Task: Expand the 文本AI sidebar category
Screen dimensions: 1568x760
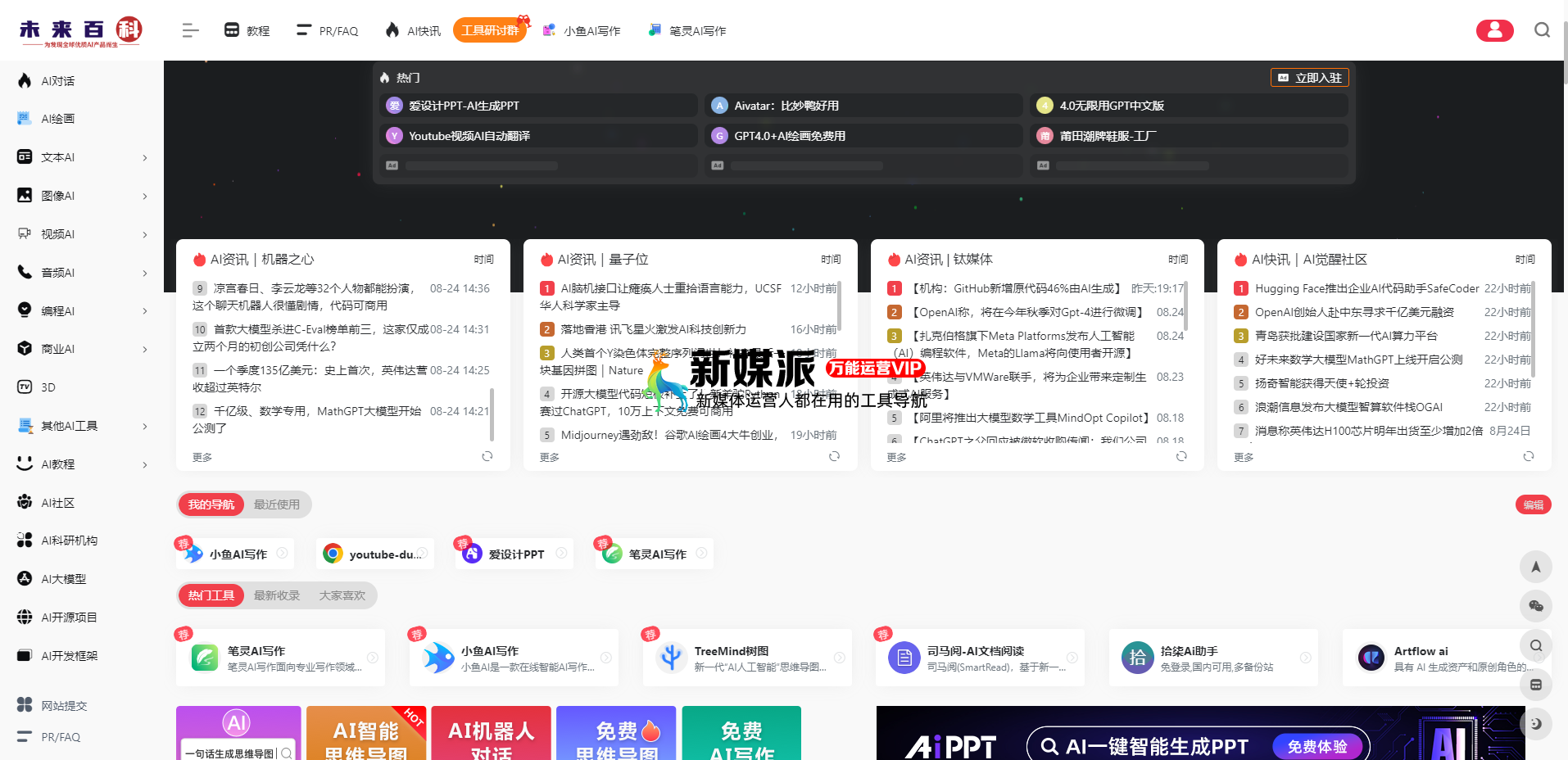Action: pyautogui.click(x=145, y=157)
